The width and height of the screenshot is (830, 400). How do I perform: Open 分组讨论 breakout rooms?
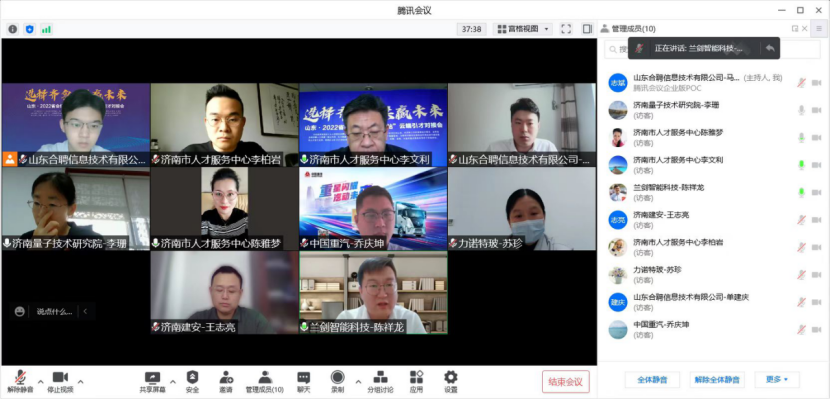(380, 381)
